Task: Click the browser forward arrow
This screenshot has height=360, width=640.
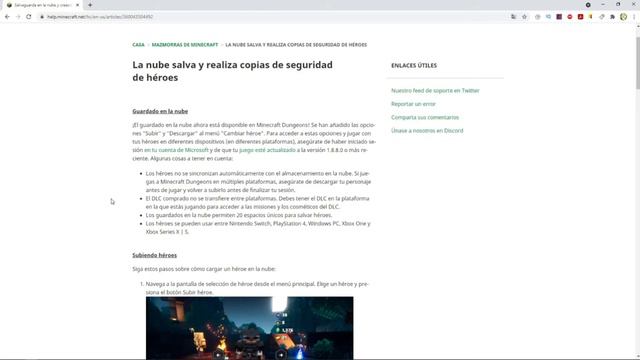Action: pyautogui.click(x=18, y=17)
